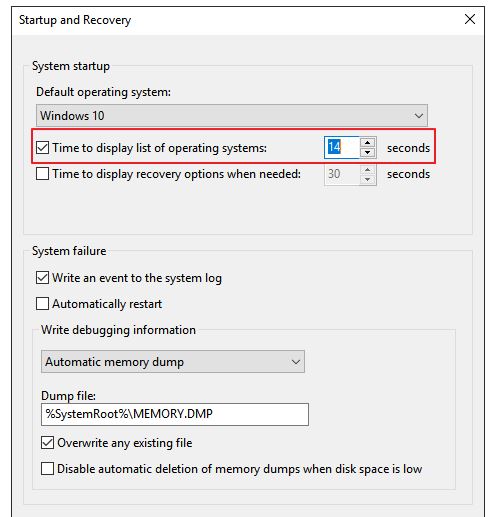Viewport: 498px width, 517px height.
Task: Open the Automatic memory dump dropdown
Action: 173,361
